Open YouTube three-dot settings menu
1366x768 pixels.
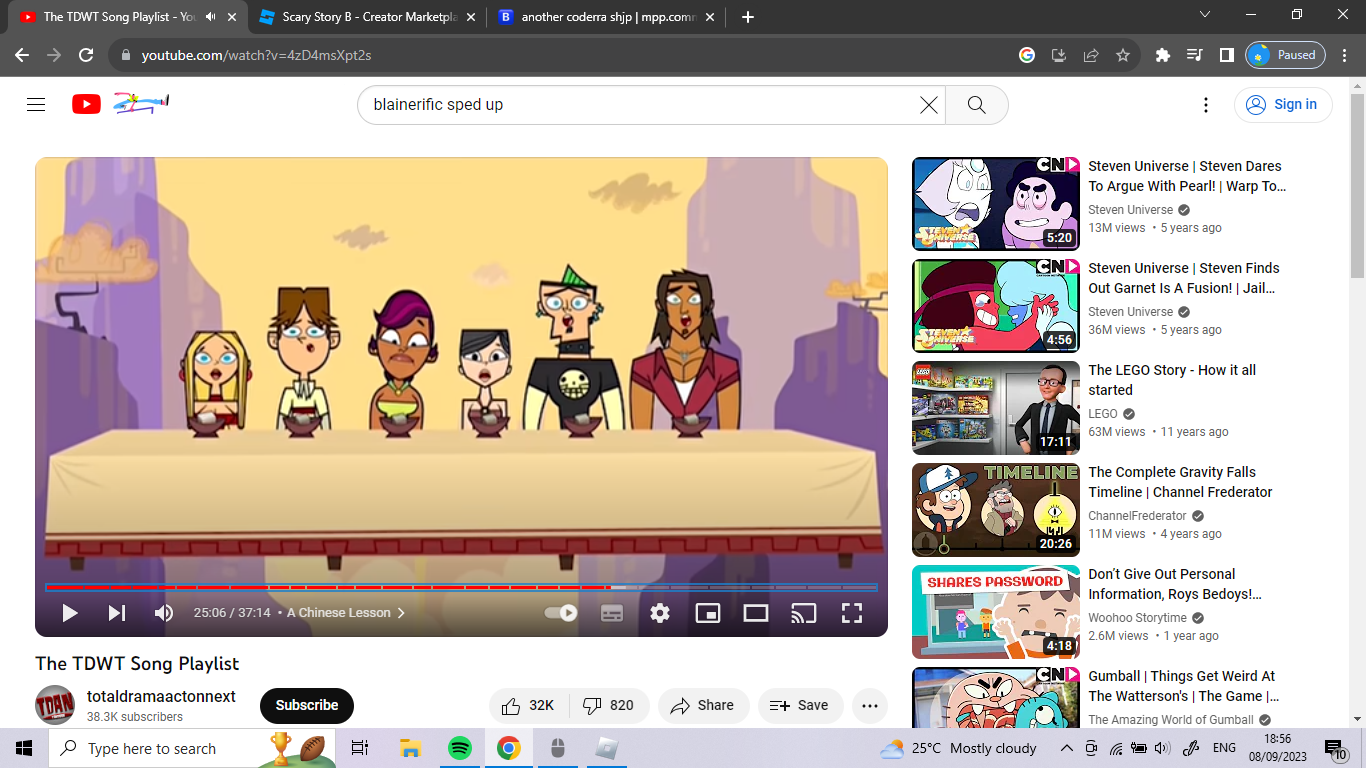[1206, 105]
